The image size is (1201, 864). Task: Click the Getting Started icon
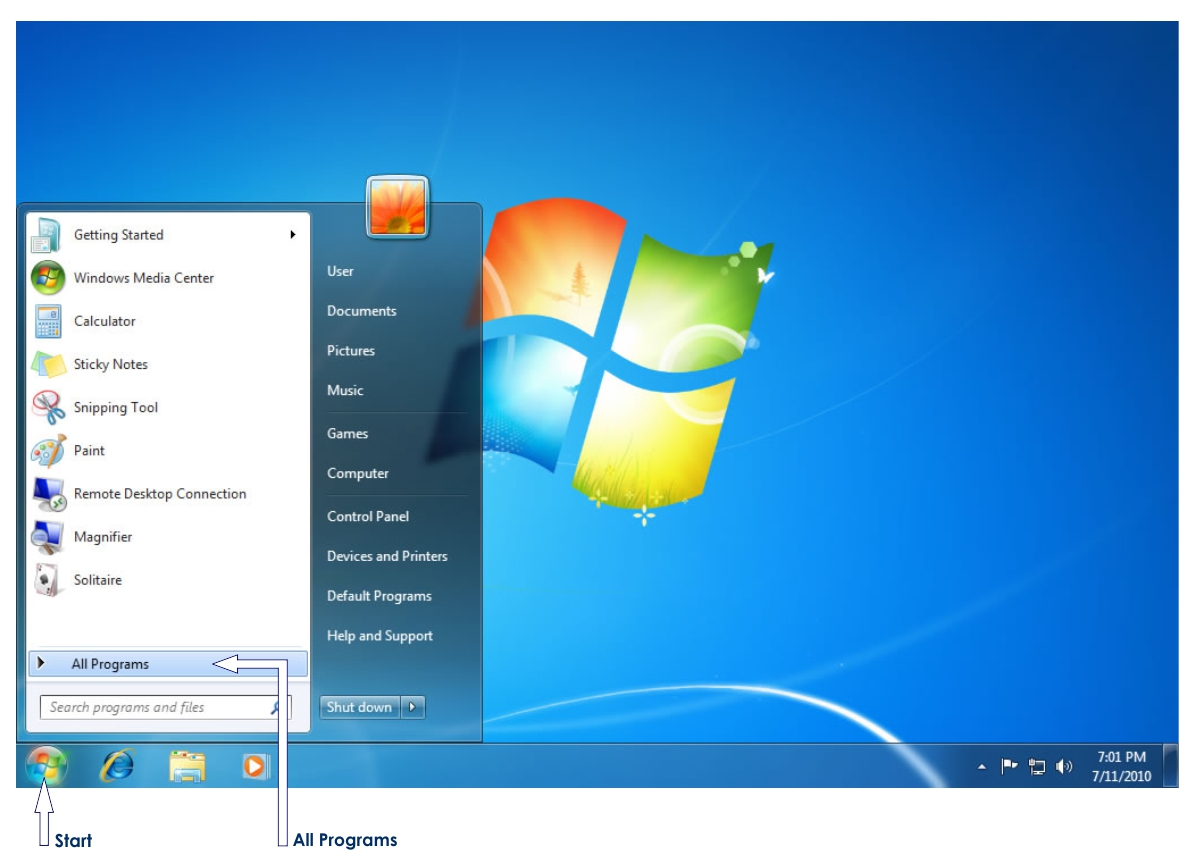coord(46,235)
